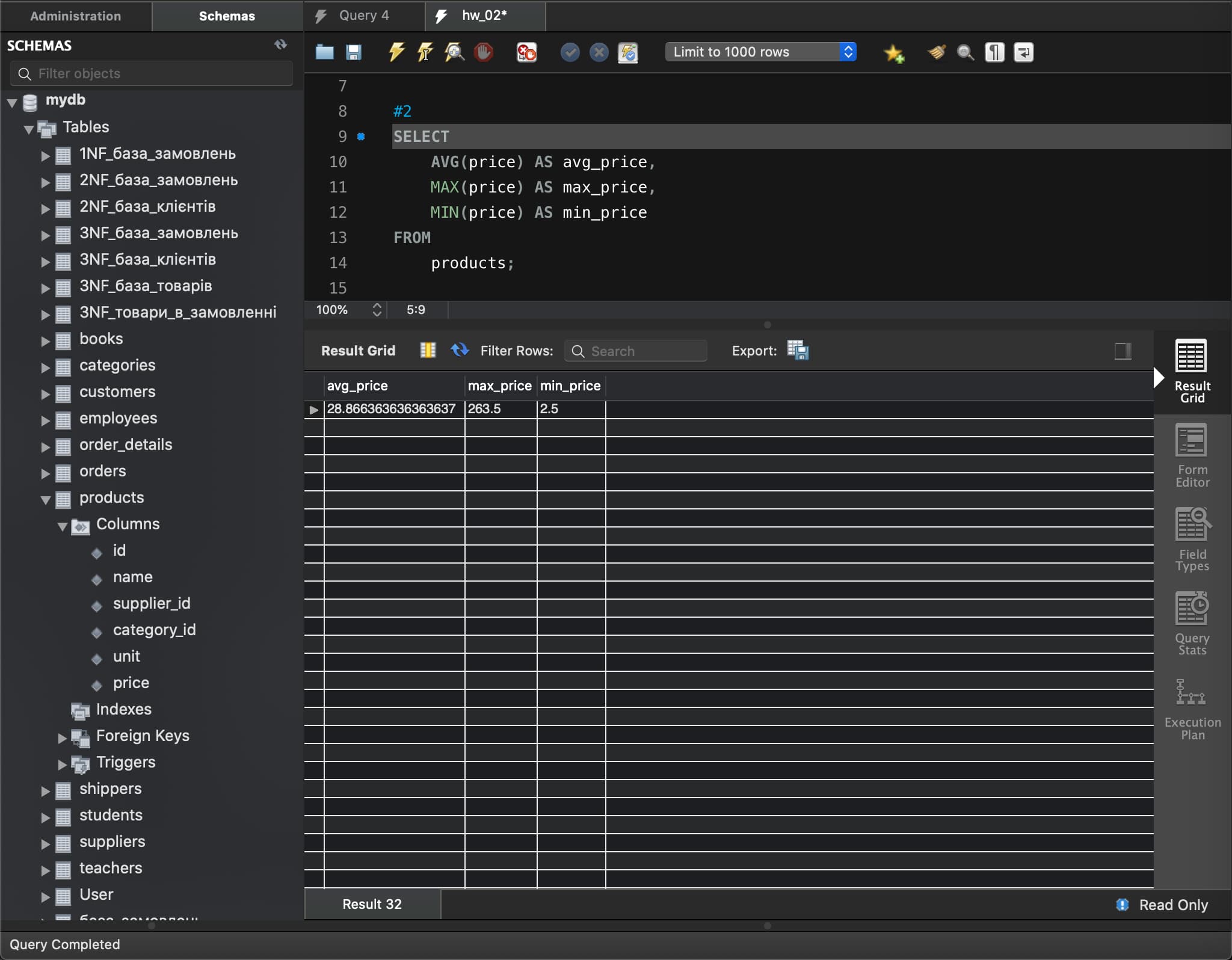The image size is (1232, 960).
Task: Open a SQL script file with the folder icon
Action: pos(325,52)
